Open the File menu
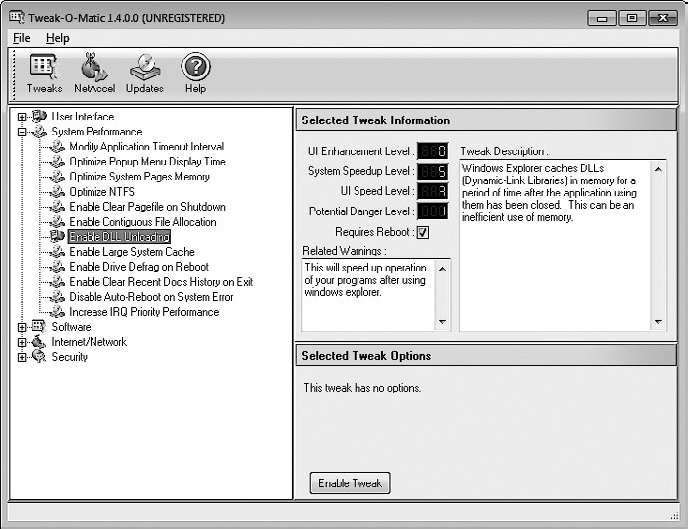 tap(22, 38)
